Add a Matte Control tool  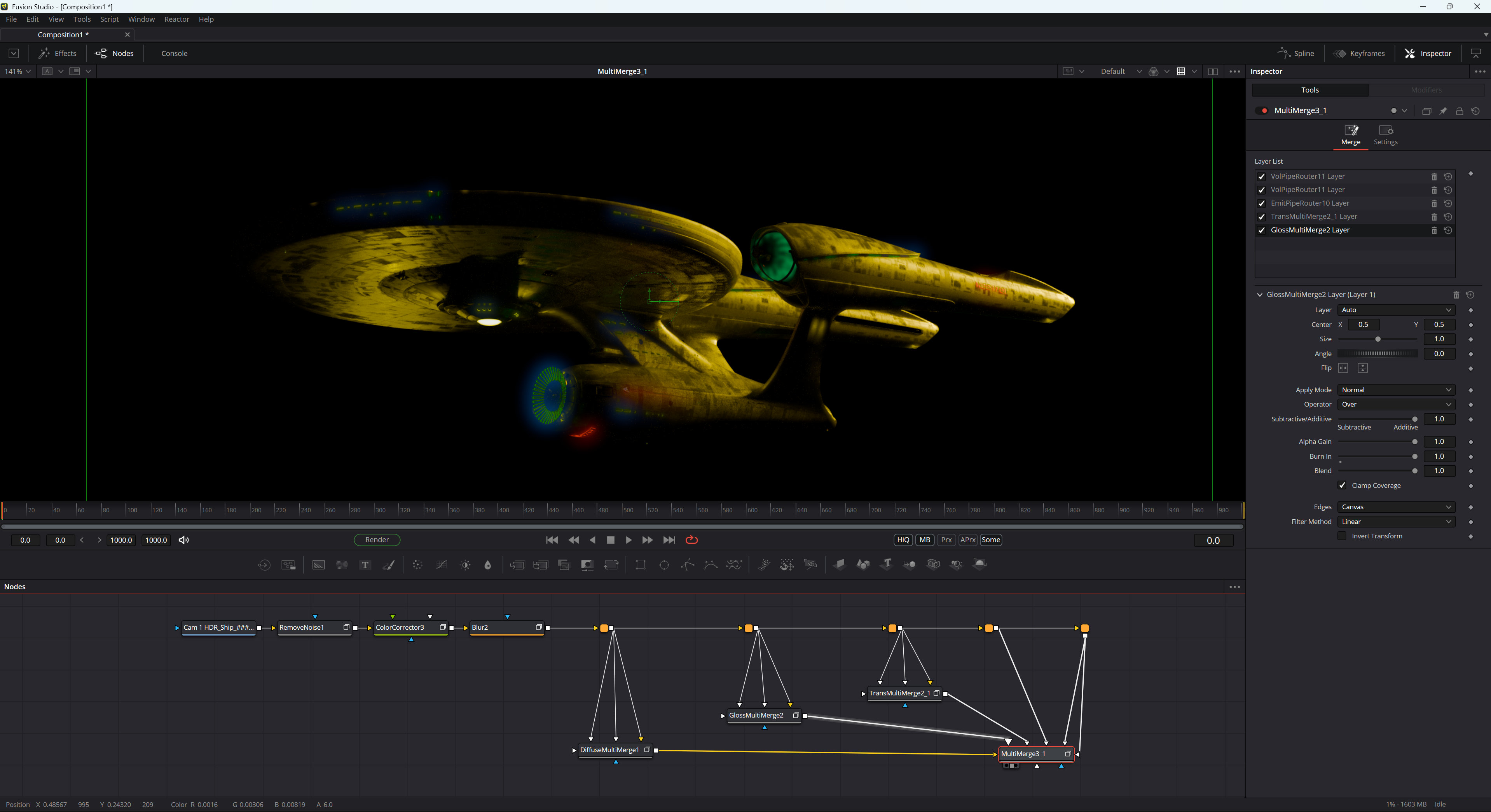tap(587, 565)
